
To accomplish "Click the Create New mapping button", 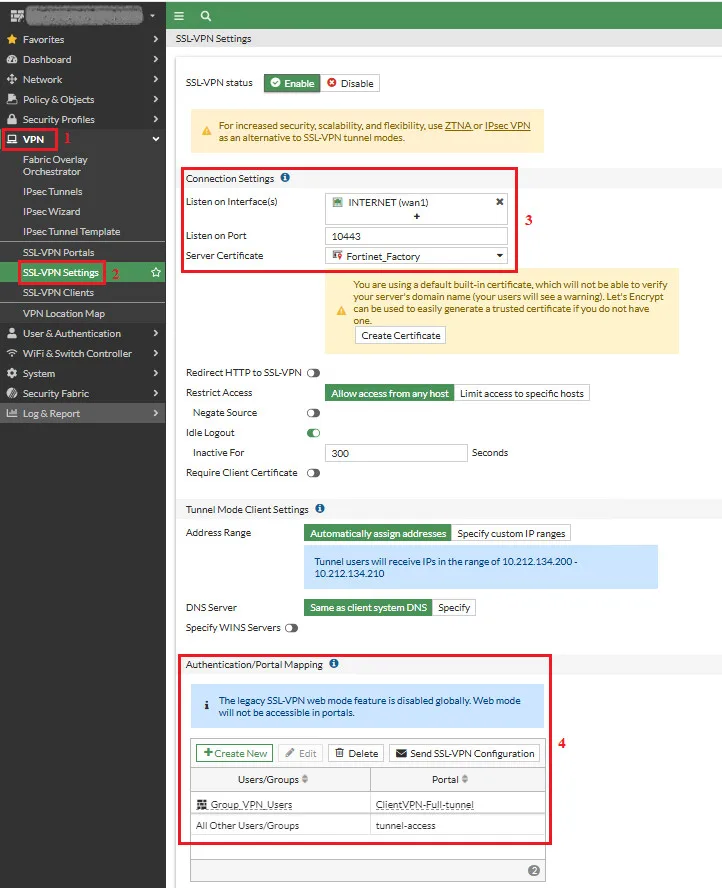I will (234, 753).
